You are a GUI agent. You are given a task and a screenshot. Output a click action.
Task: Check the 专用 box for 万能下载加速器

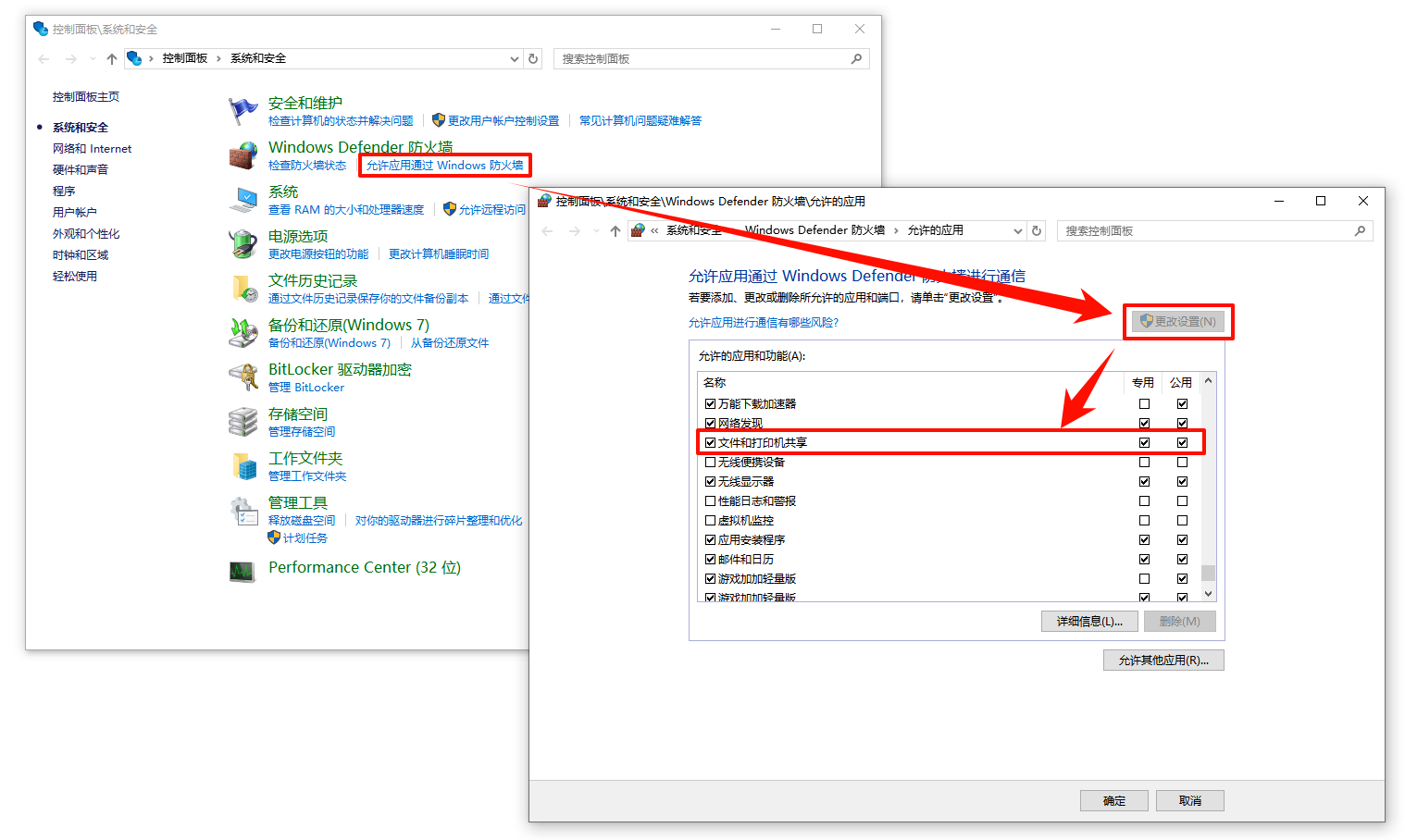(x=1144, y=404)
